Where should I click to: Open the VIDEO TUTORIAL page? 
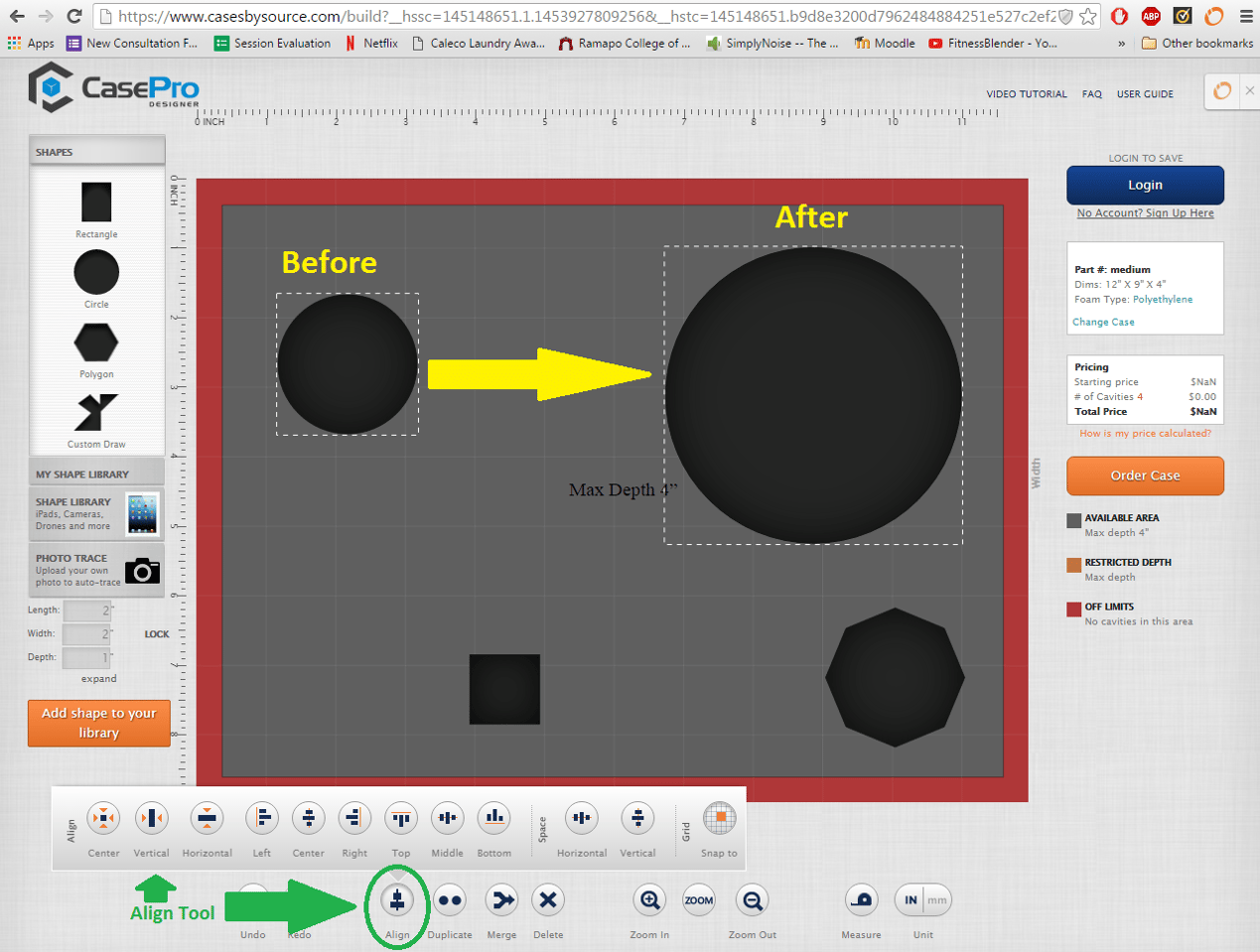(1026, 93)
